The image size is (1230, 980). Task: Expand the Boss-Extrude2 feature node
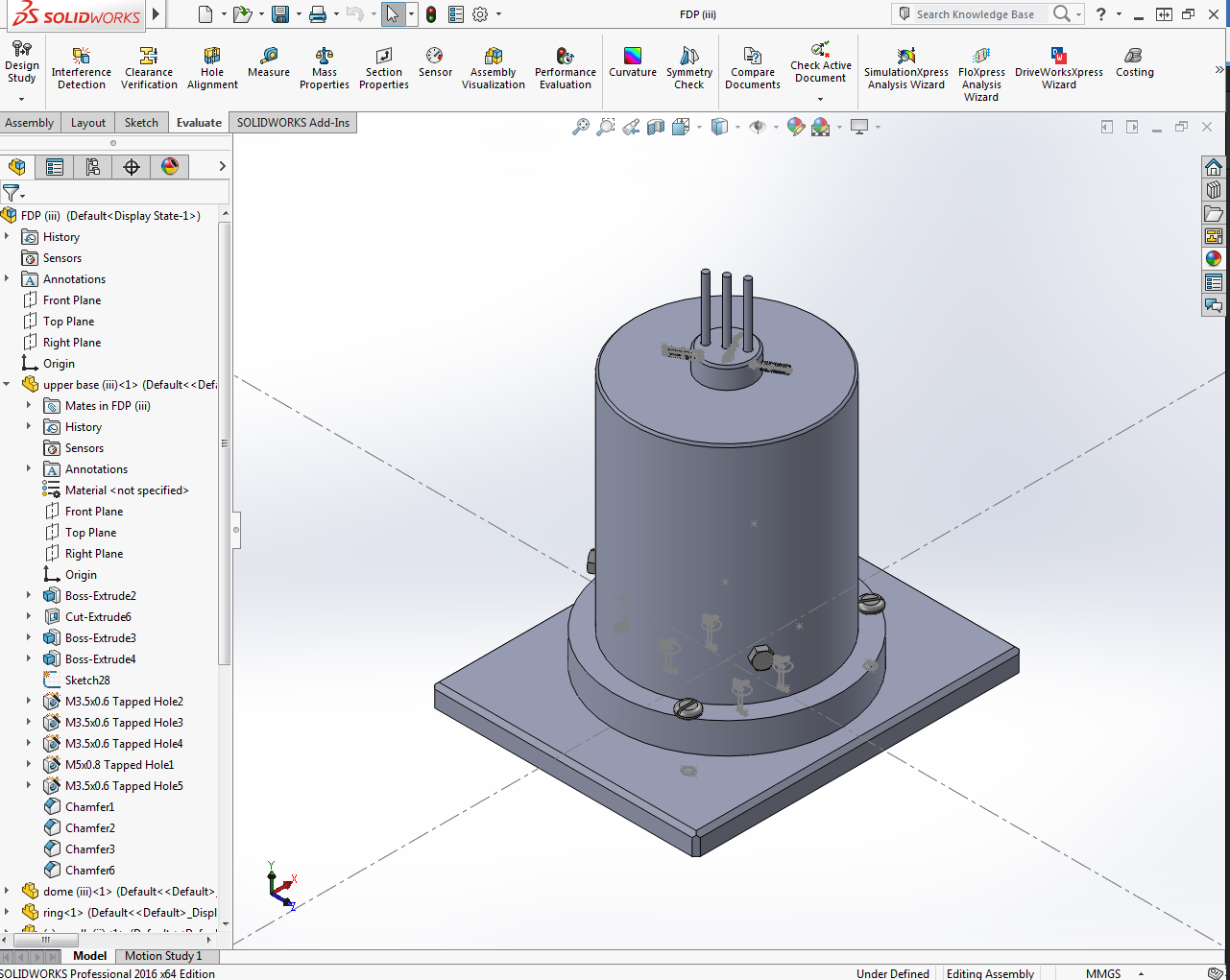pos(29,596)
